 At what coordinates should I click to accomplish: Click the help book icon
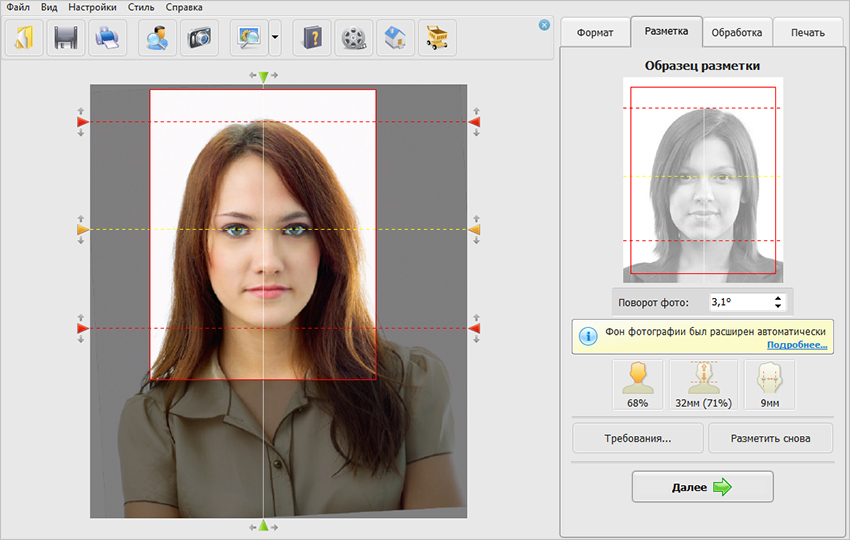312,38
